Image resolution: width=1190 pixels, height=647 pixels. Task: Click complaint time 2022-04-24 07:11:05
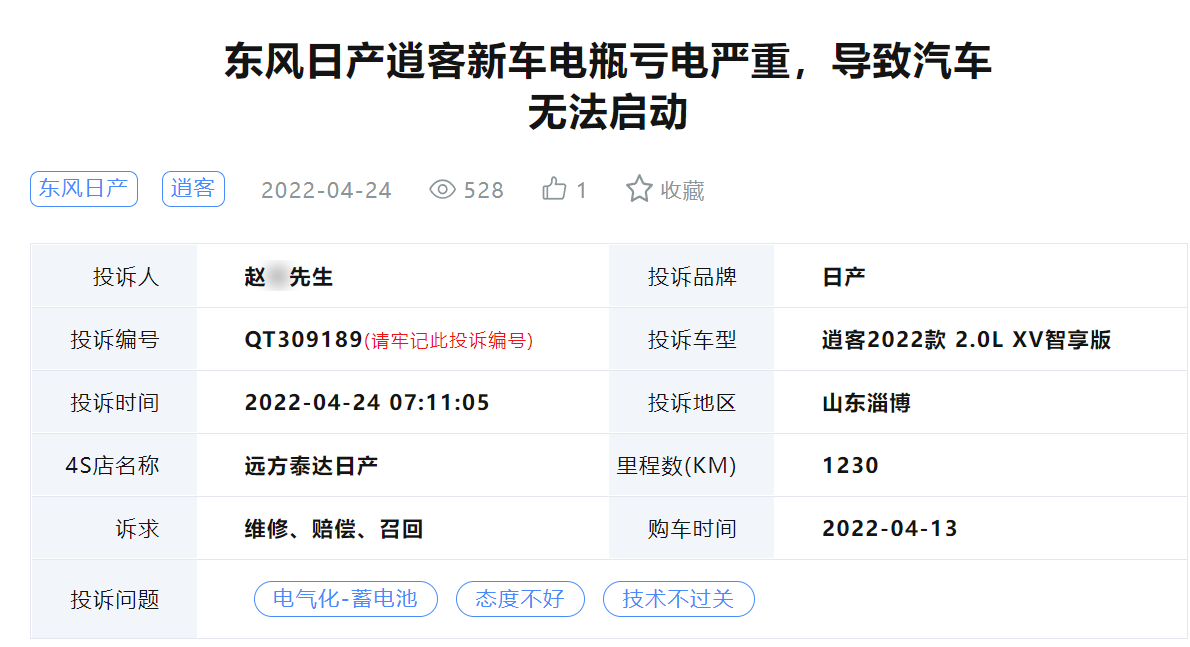367,403
